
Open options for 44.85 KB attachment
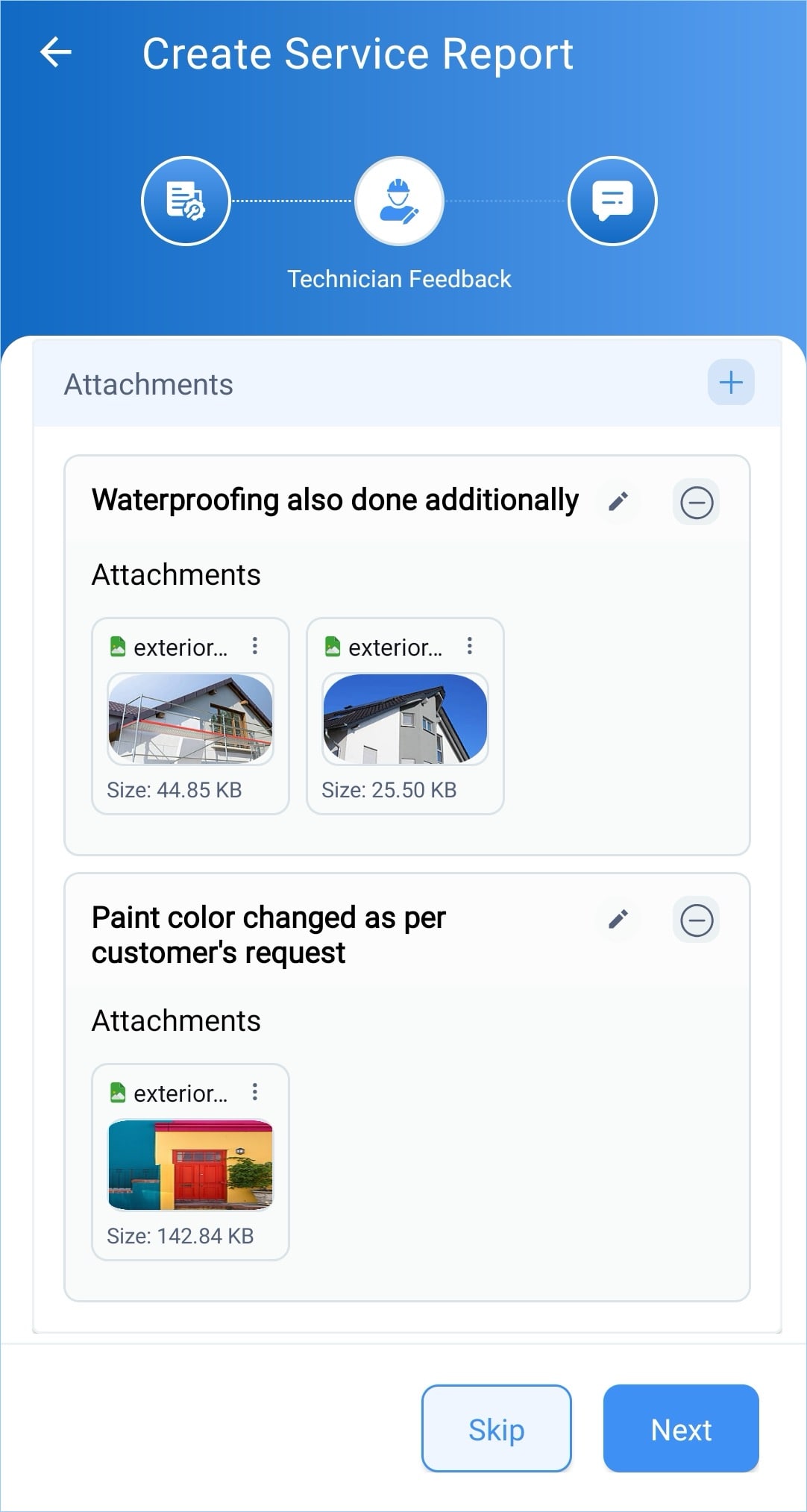(255, 646)
